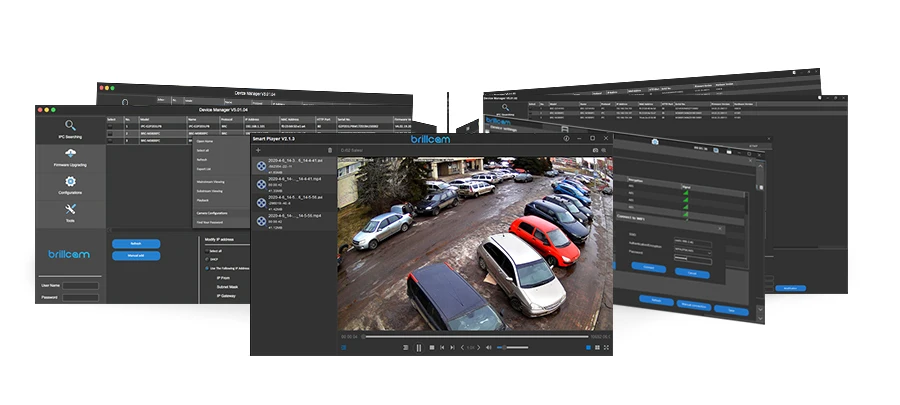Choose Camera Configurations from context menu

pyautogui.click(x=211, y=213)
